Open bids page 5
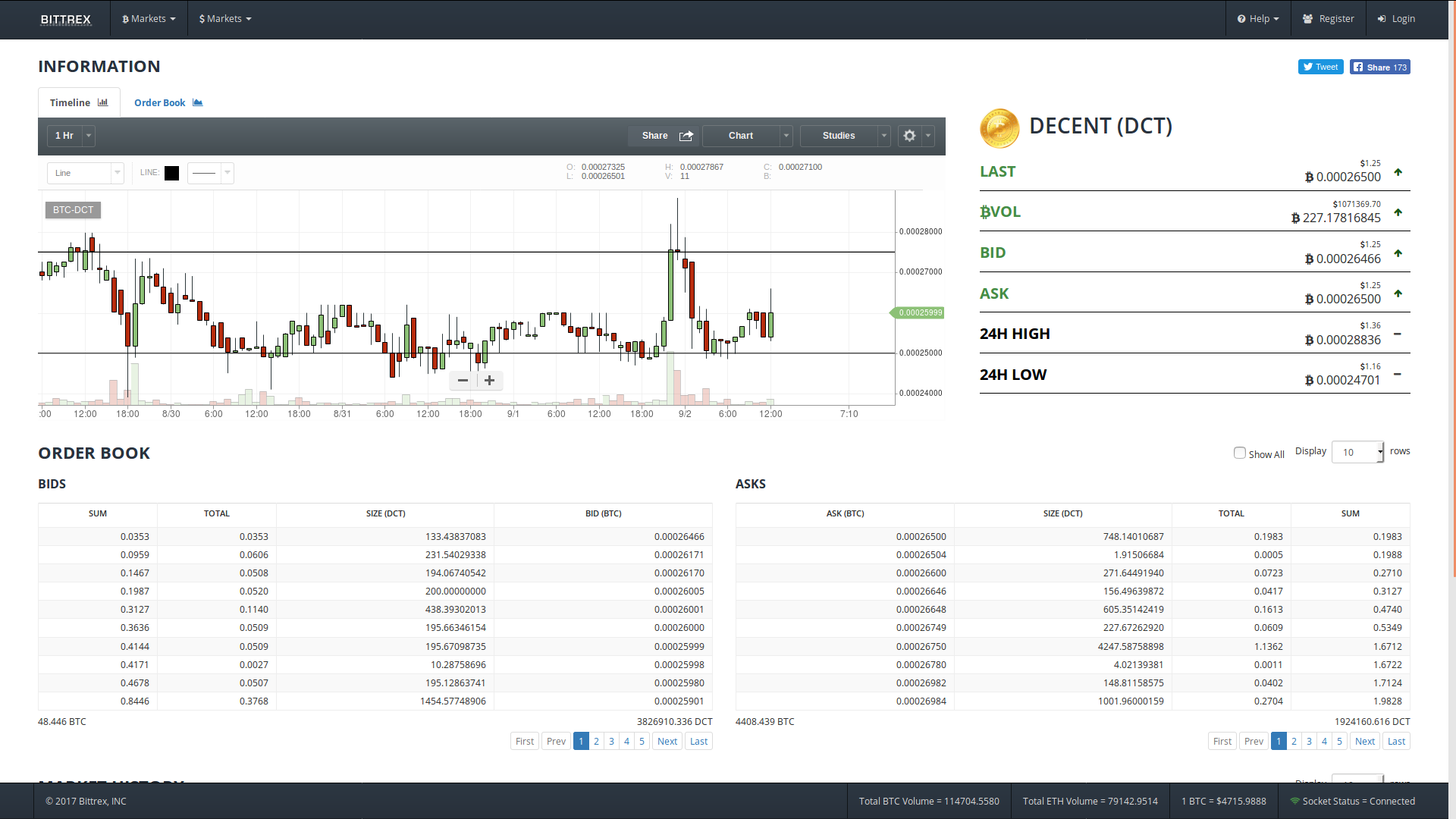 point(642,742)
